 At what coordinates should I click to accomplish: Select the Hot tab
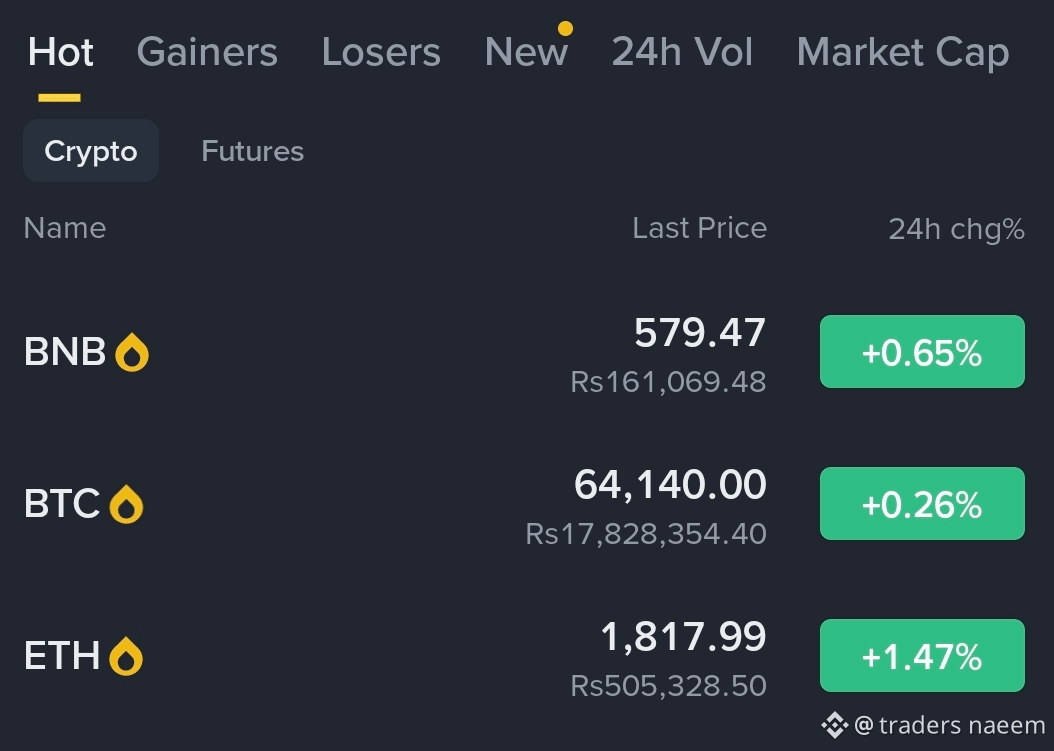pos(60,52)
